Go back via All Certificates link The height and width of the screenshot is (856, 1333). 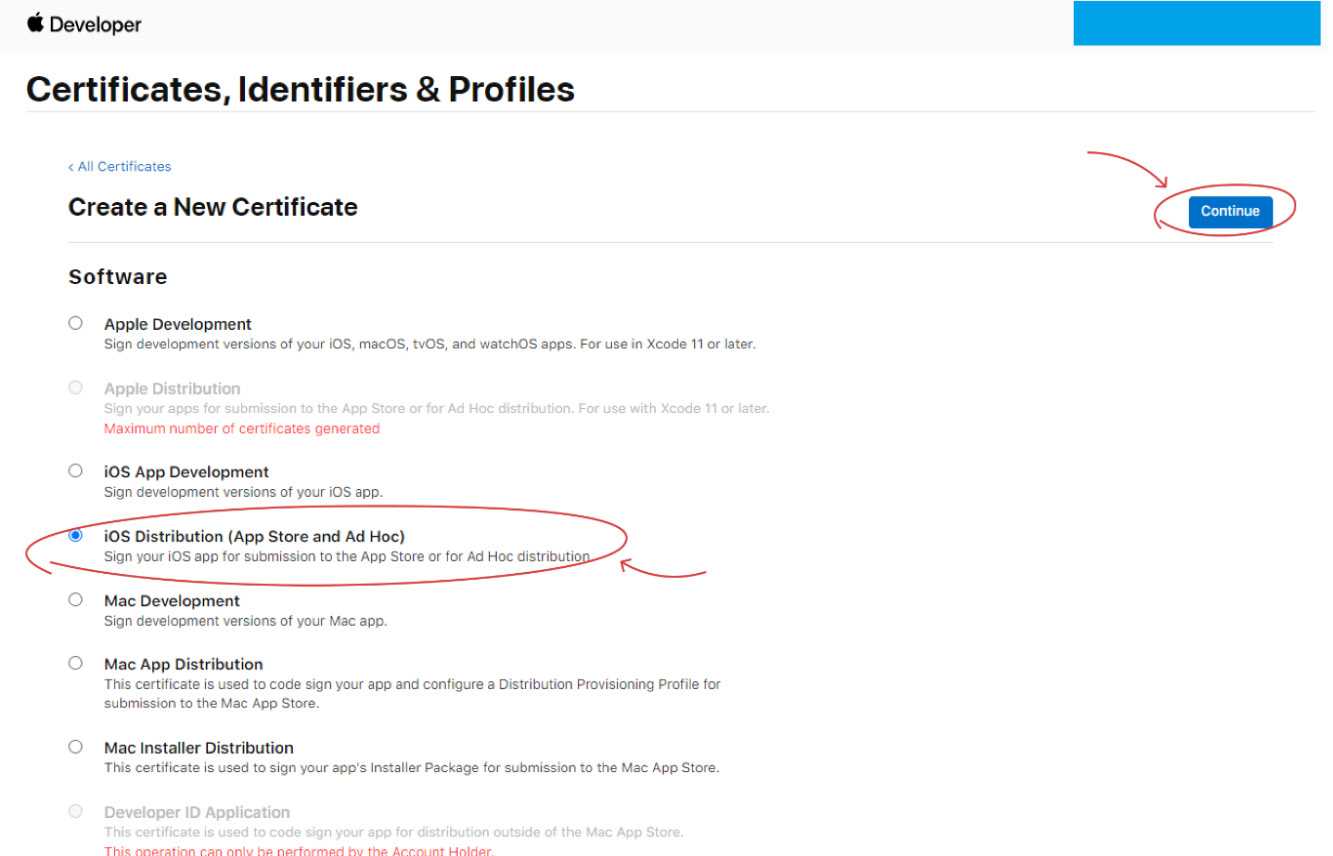click(x=119, y=166)
